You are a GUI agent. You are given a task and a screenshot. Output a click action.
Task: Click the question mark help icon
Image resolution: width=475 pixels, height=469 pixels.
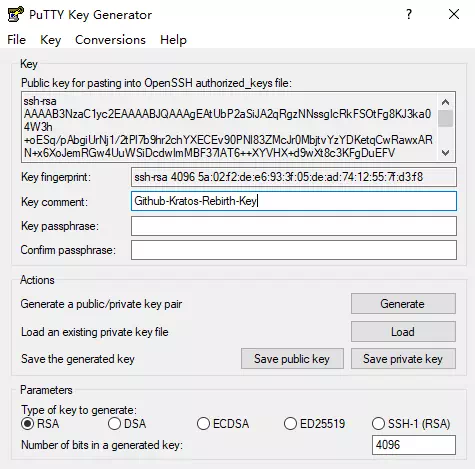[409, 14]
